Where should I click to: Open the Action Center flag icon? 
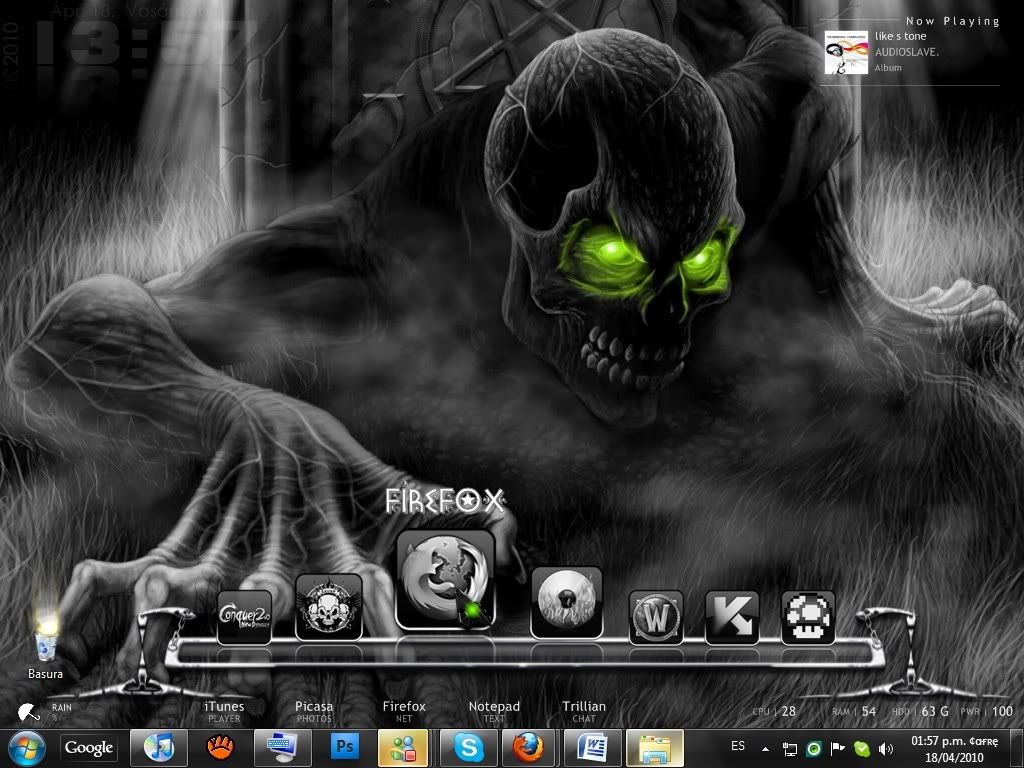tap(837, 749)
